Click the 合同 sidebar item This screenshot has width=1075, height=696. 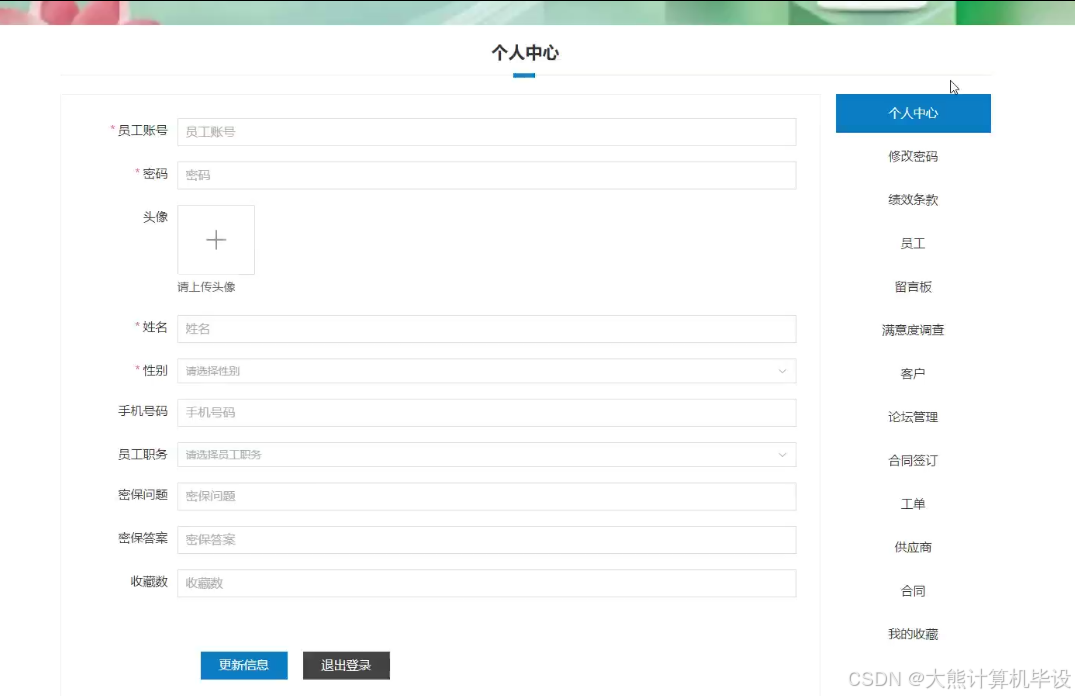coord(913,590)
